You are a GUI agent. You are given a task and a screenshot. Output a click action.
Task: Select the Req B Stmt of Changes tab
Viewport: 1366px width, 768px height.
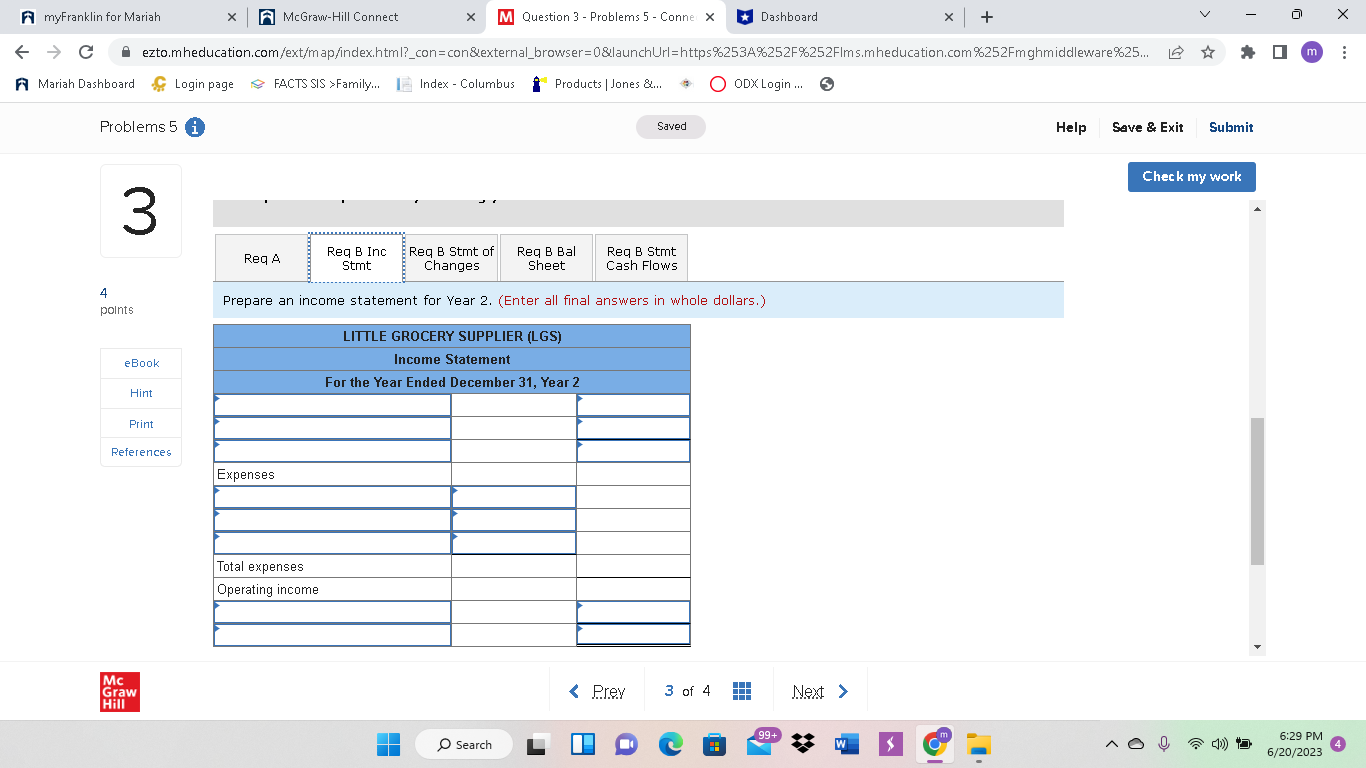(x=451, y=258)
